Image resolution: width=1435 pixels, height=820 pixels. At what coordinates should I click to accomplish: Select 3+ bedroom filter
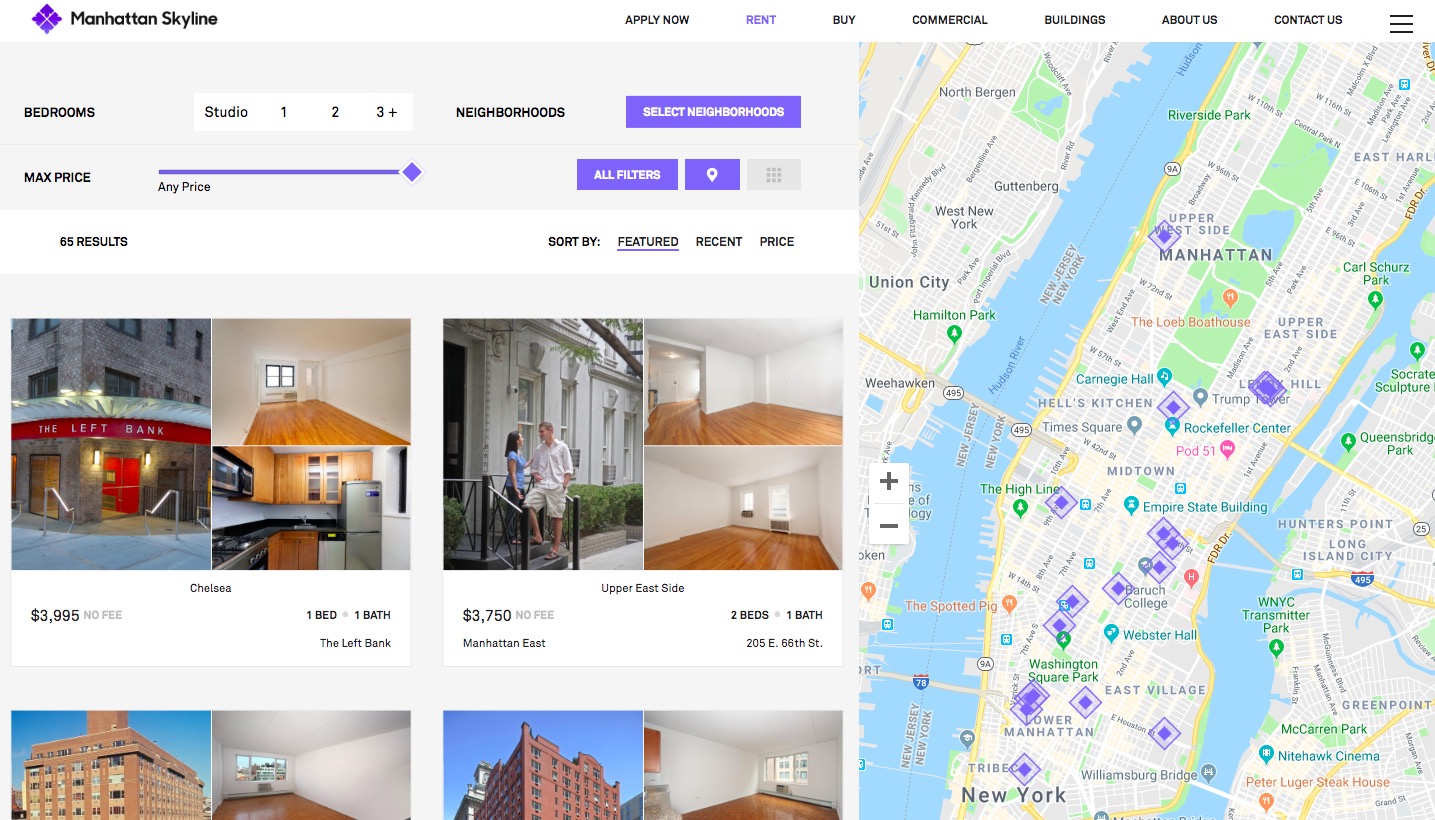386,112
